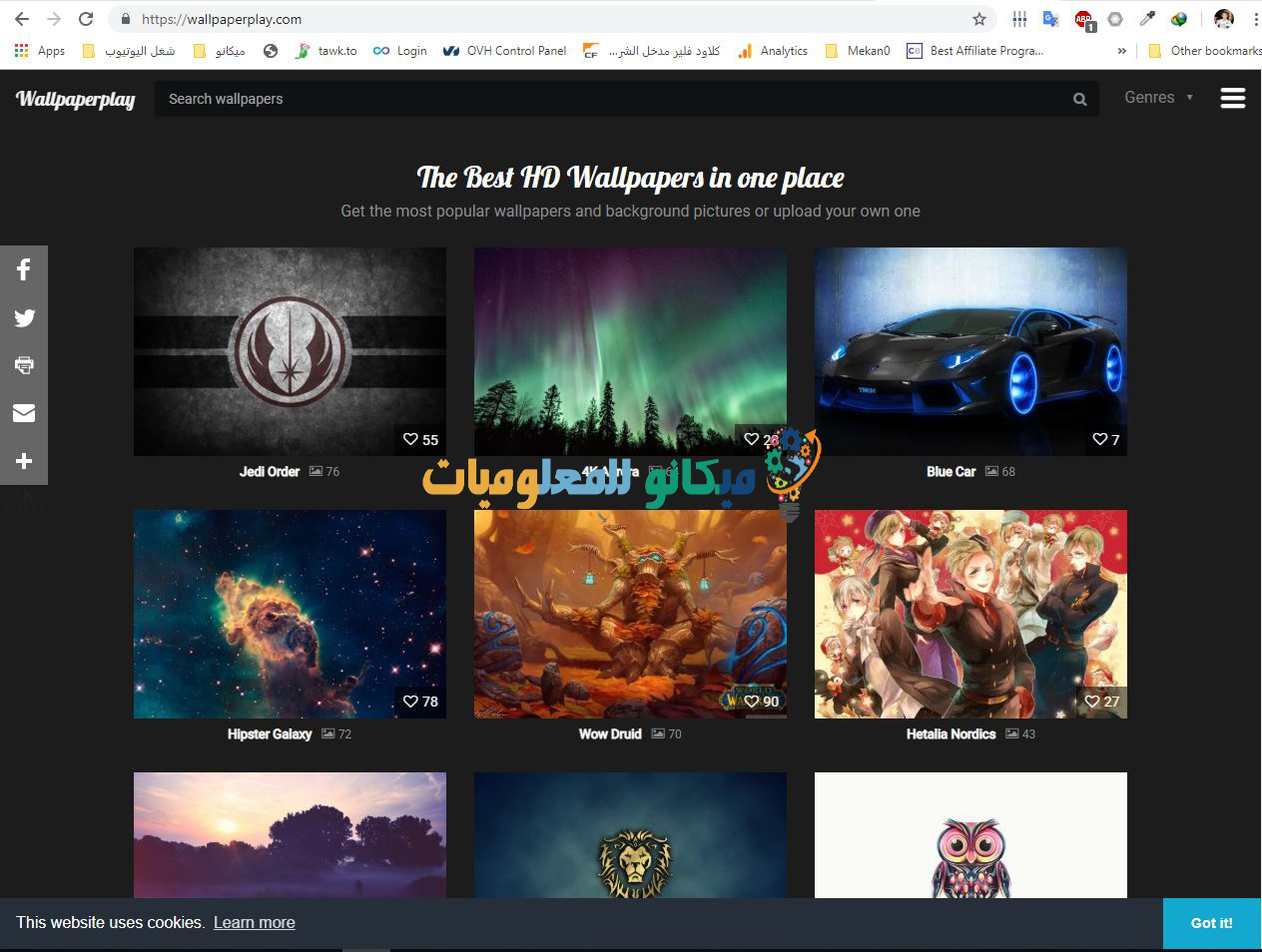Open the color picker eyedropper extension
This screenshot has width=1262, height=952.
point(1147,19)
